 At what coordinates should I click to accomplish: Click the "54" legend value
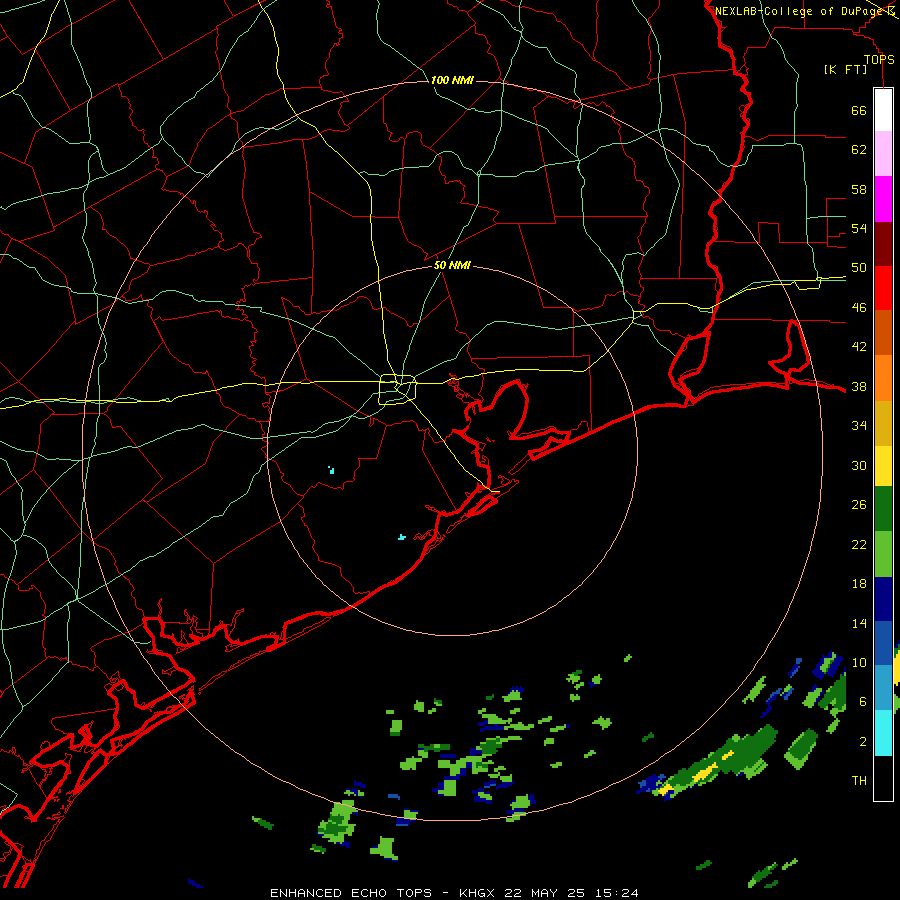coord(859,228)
